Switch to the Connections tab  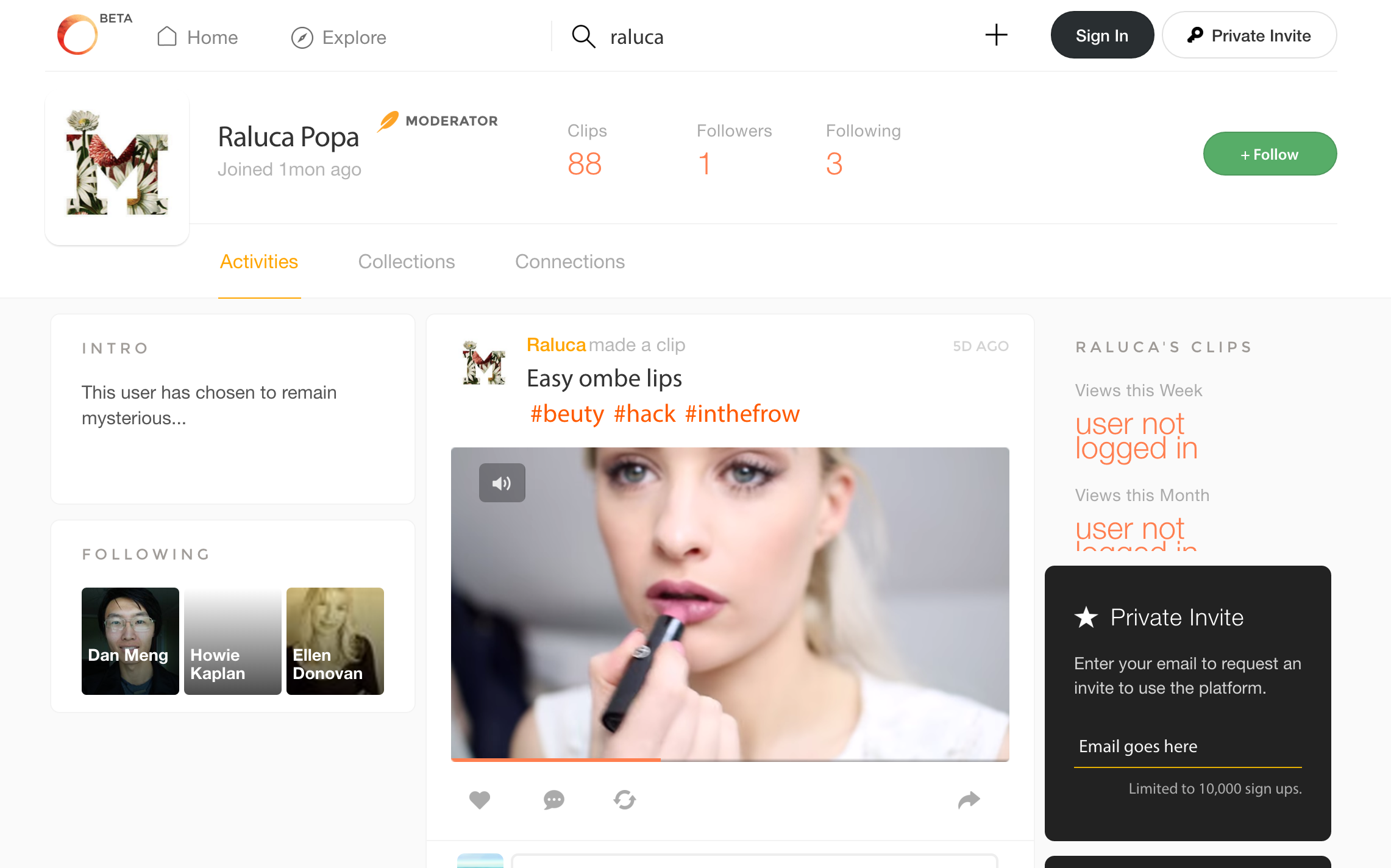569,261
